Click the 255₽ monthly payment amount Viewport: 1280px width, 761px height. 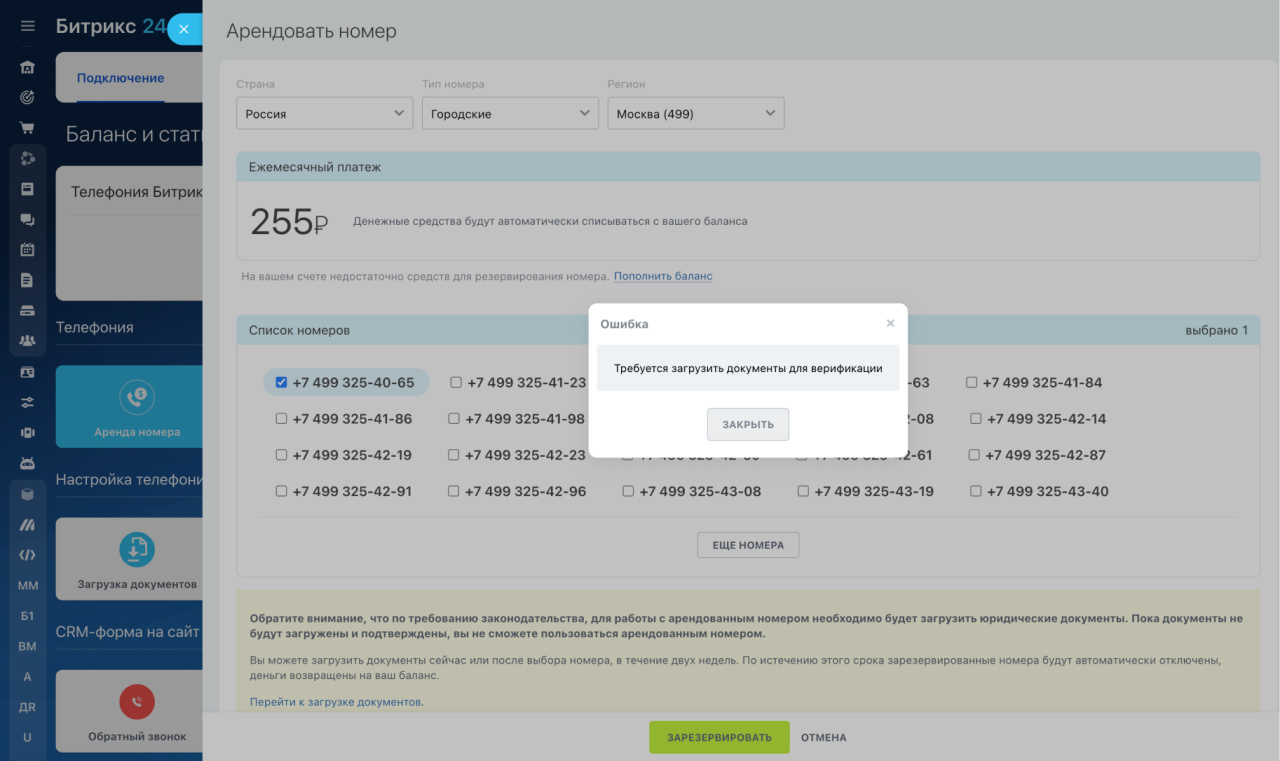289,221
